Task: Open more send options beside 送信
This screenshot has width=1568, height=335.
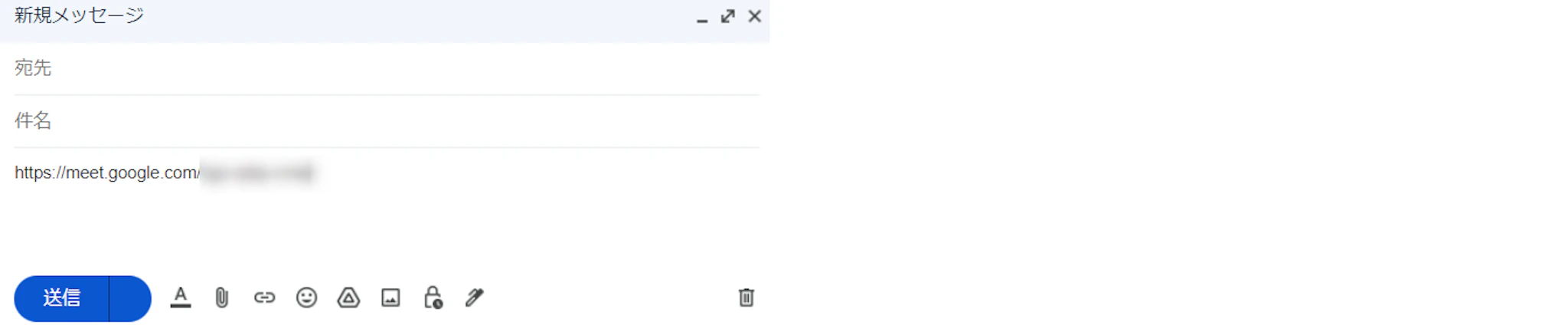Action: 130,298
